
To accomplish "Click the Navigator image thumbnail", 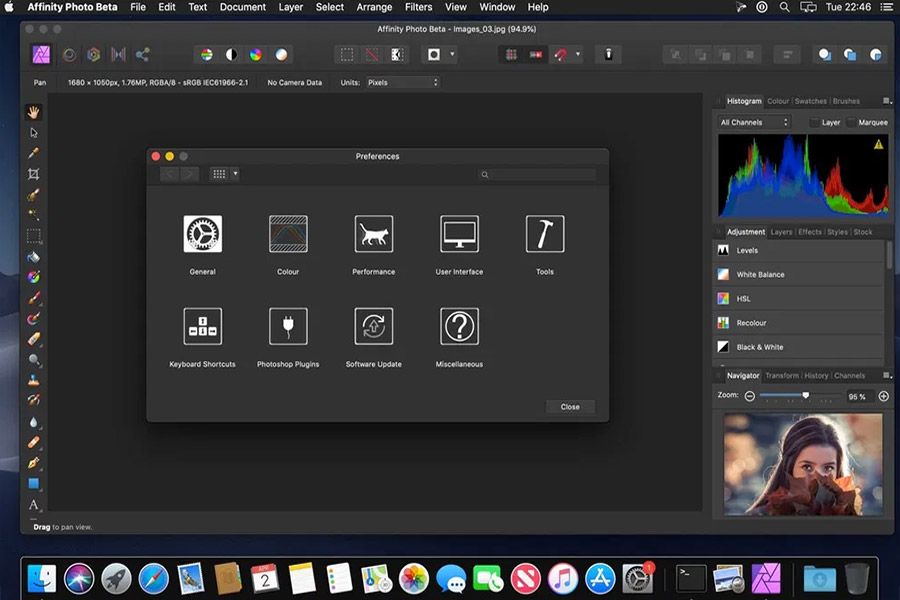I will tap(803, 464).
